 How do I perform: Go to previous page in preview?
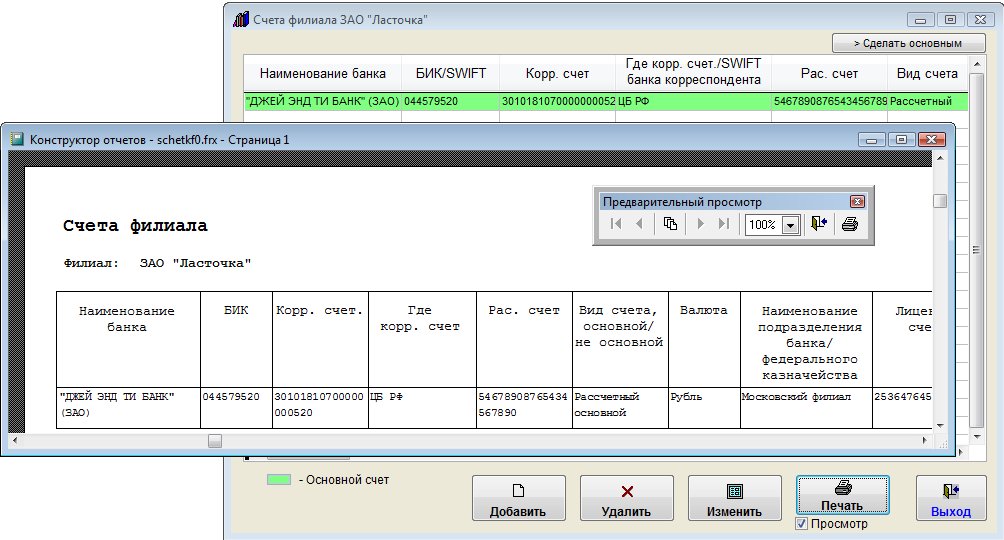point(639,224)
